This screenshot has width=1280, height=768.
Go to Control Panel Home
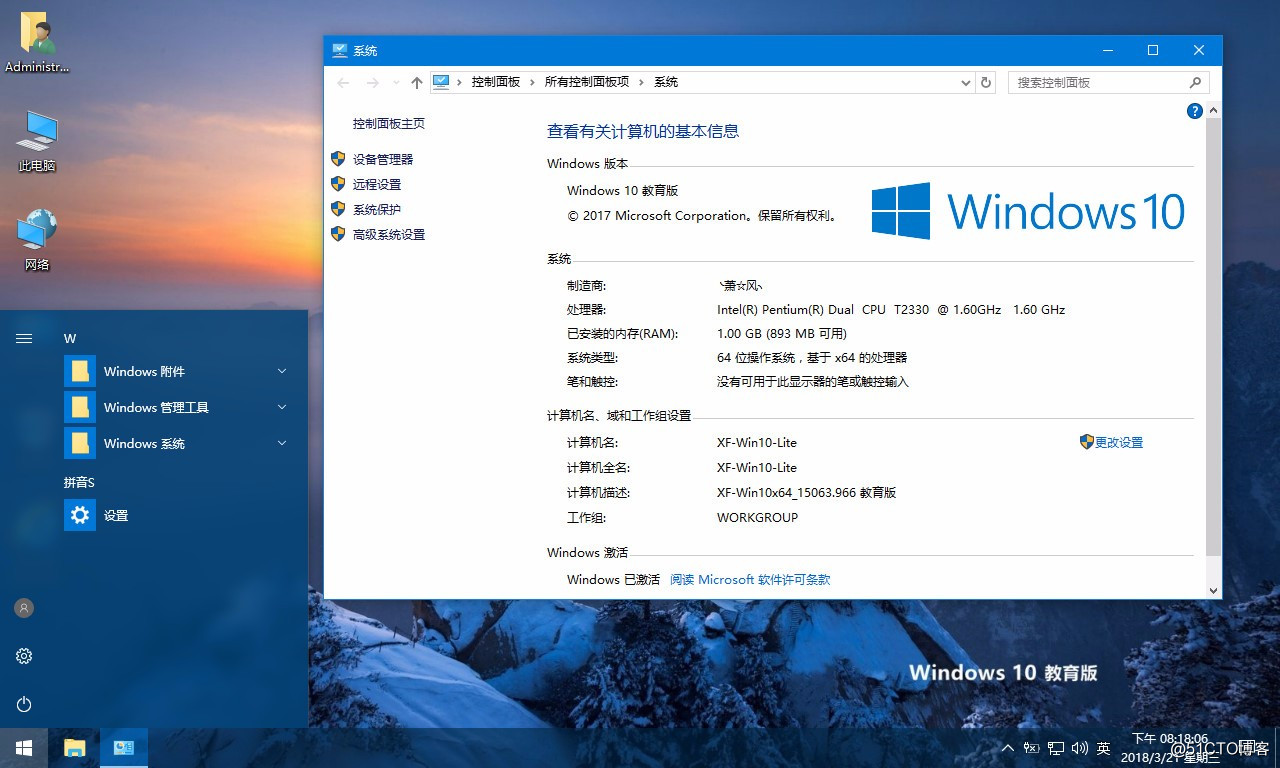tap(389, 123)
